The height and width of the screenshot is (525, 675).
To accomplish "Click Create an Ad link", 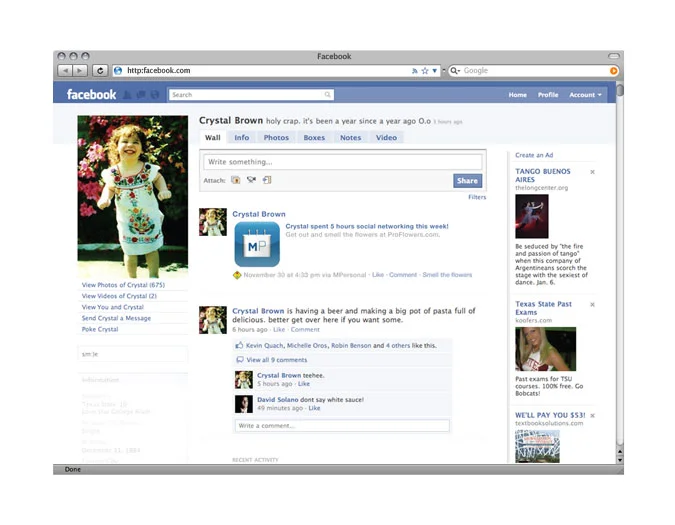I will tap(534, 155).
